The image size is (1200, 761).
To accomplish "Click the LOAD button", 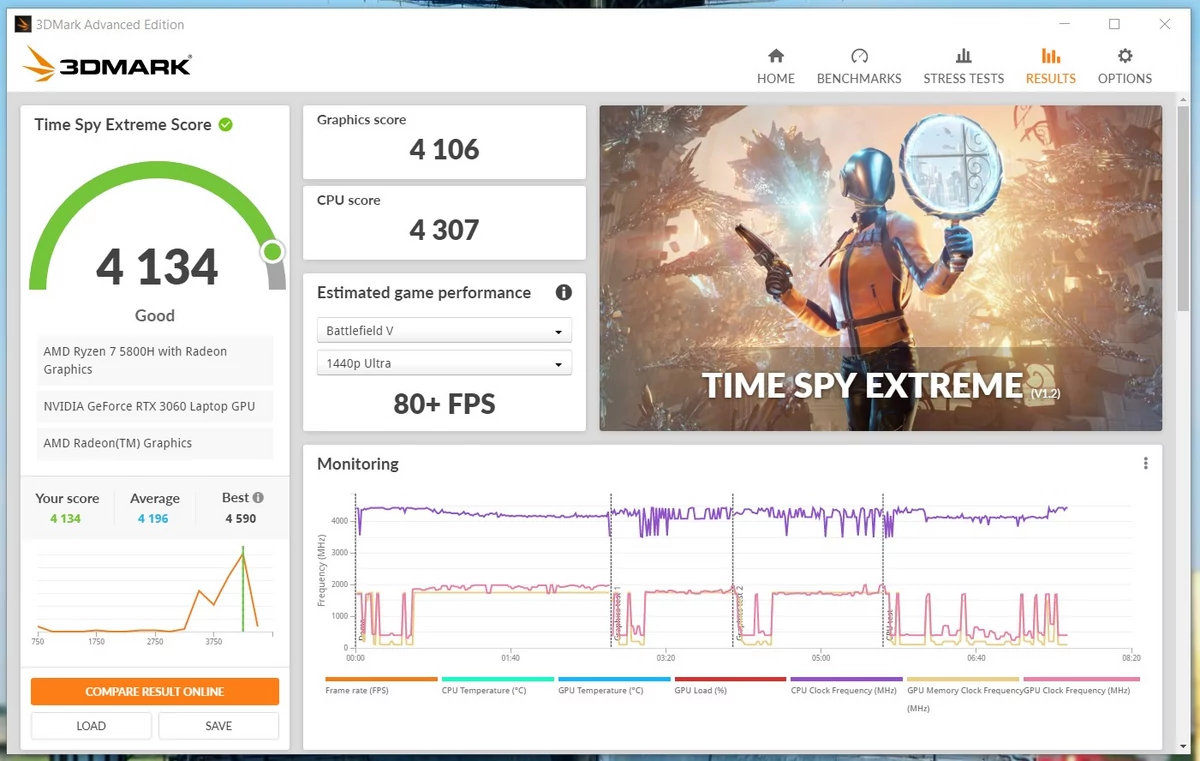I will click(x=91, y=726).
